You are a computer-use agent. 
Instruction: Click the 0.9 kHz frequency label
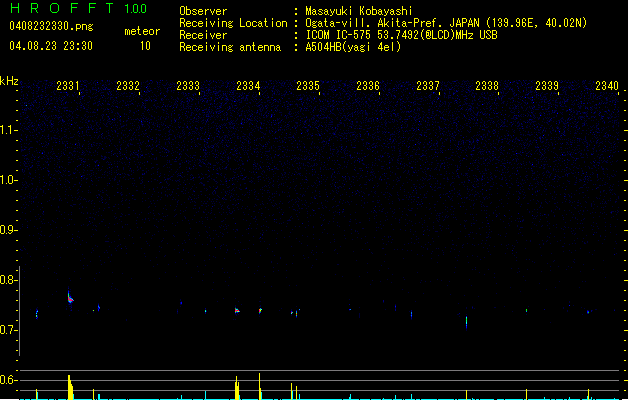pyautogui.click(x=8, y=230)
